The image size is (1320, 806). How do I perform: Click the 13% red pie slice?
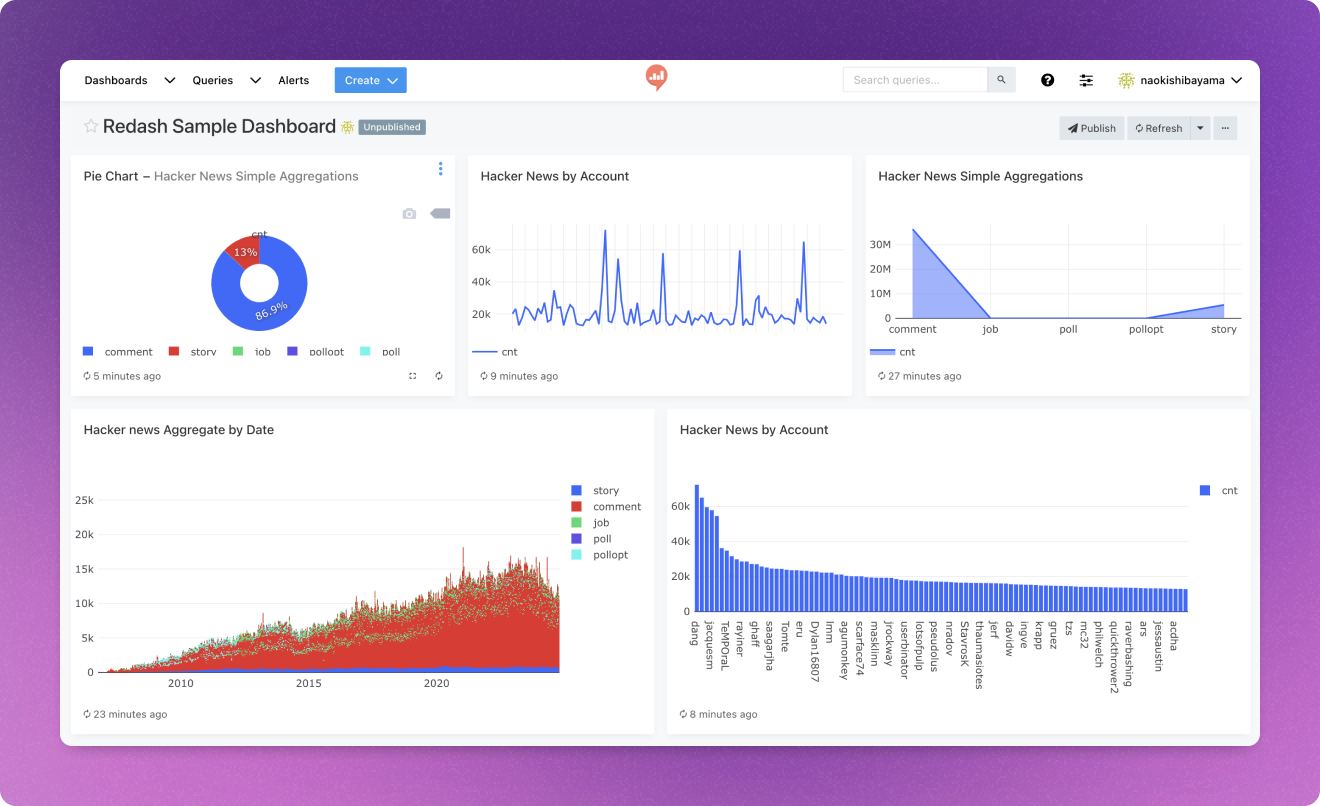point(245,252)
